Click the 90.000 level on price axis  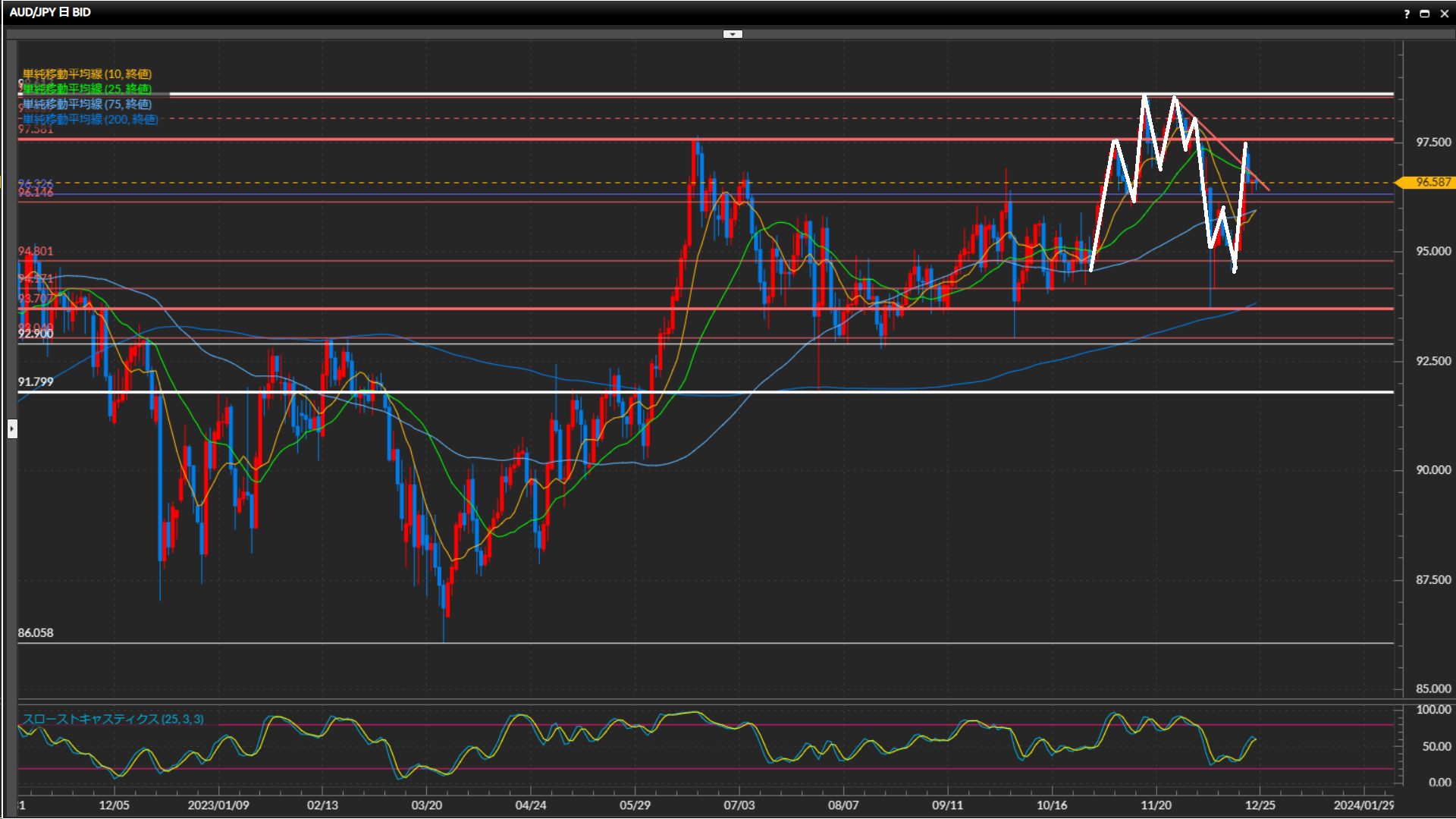[1432, 470]
